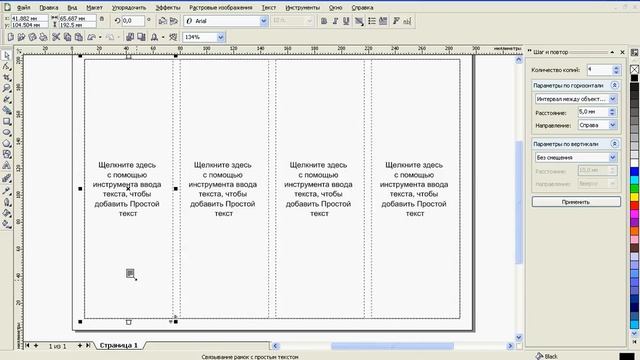Select the Shape tool in toolbox
This screenshot has height=360, width=640.
[x=7, y=67]
